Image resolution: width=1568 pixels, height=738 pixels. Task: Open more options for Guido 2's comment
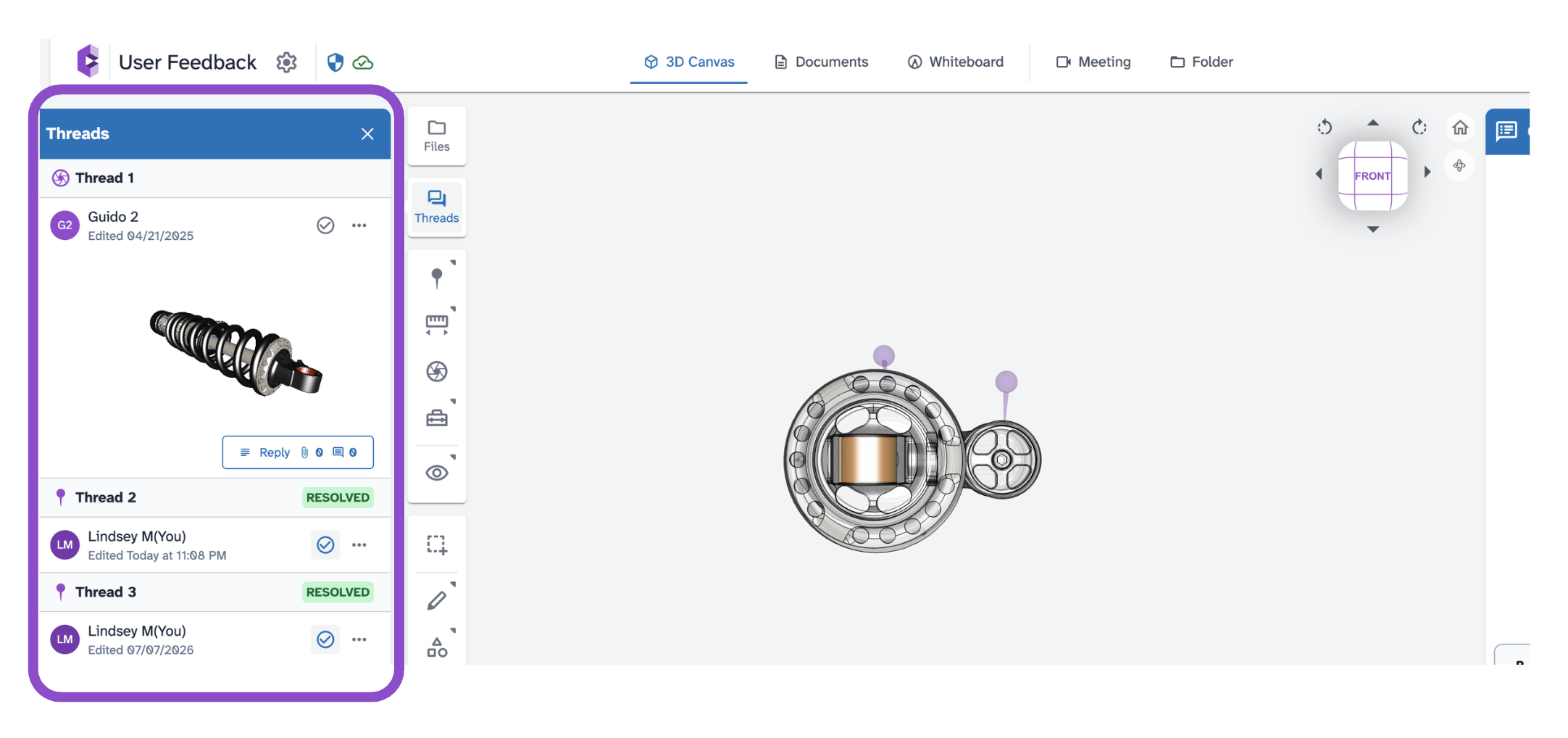[359, 225]
